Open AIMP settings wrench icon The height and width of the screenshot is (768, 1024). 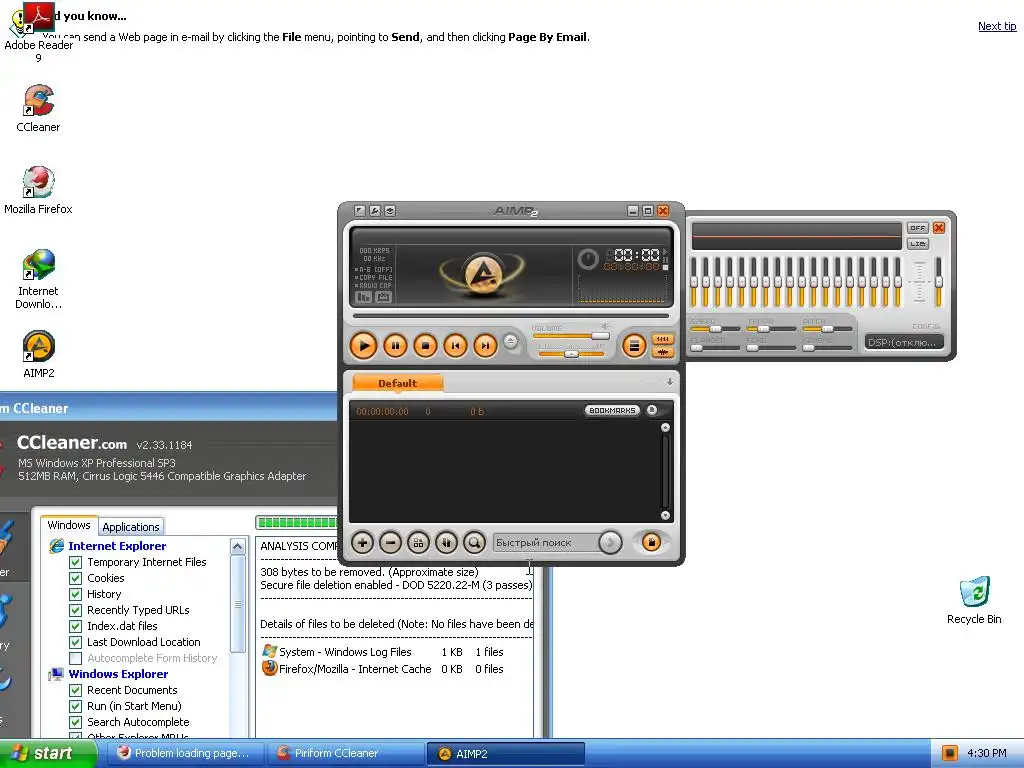375,211
